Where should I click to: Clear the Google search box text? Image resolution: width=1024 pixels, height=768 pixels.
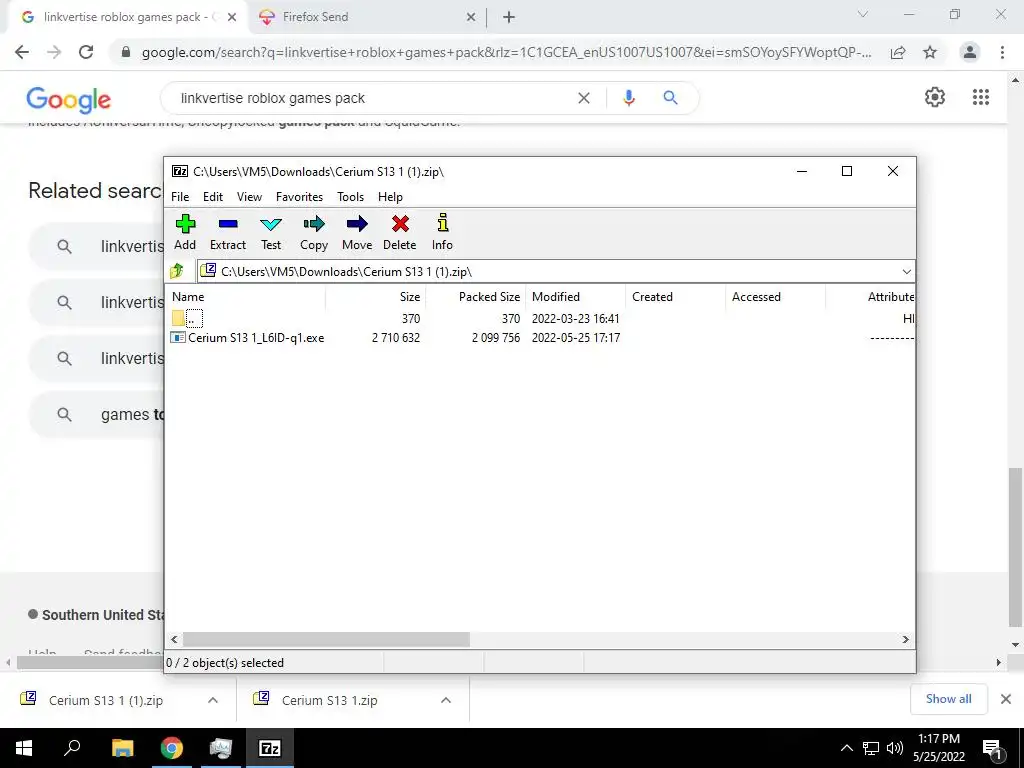click(x=584, y=98)
